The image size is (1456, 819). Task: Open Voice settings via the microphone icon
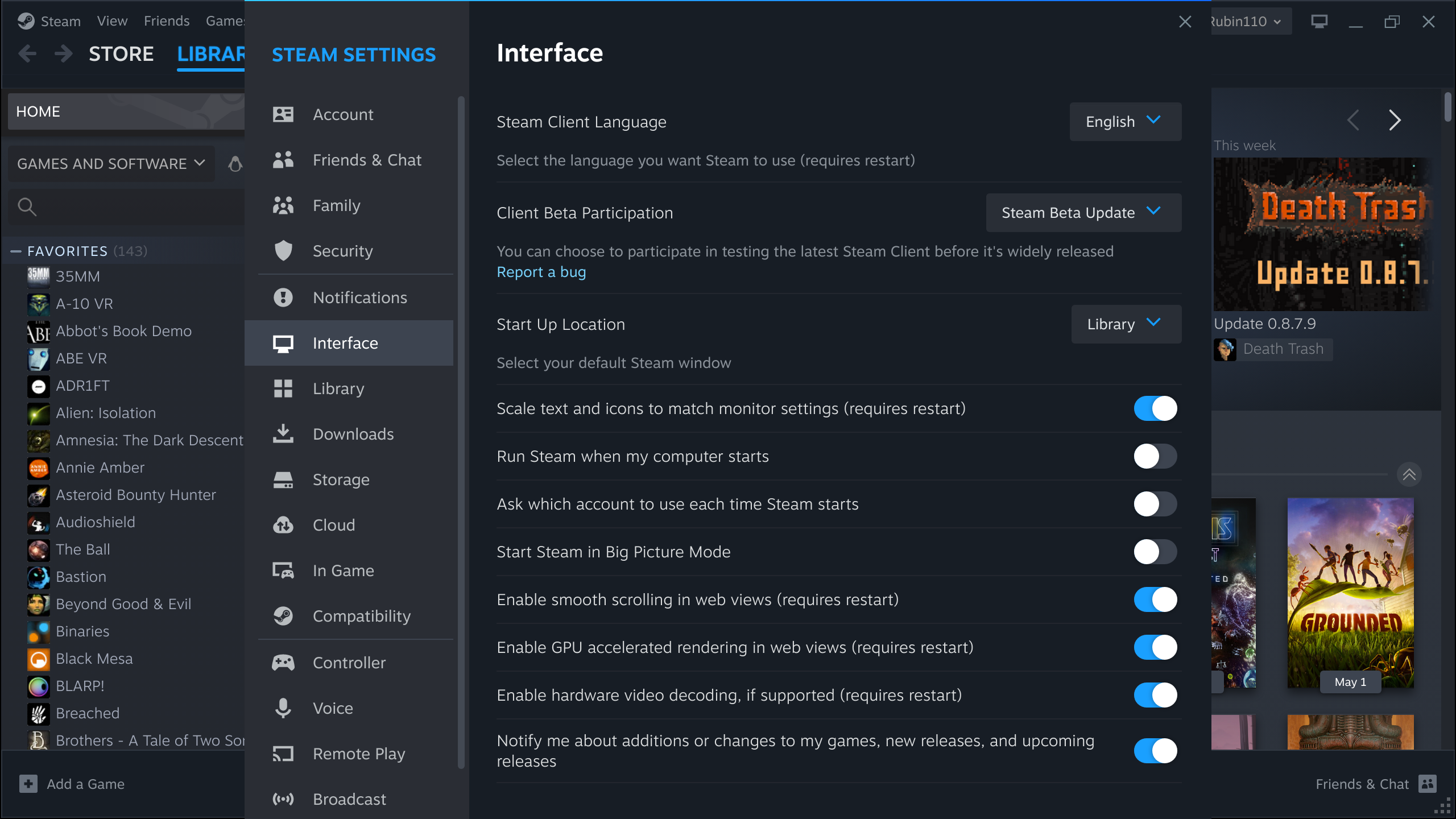click(x=283, y=708)
